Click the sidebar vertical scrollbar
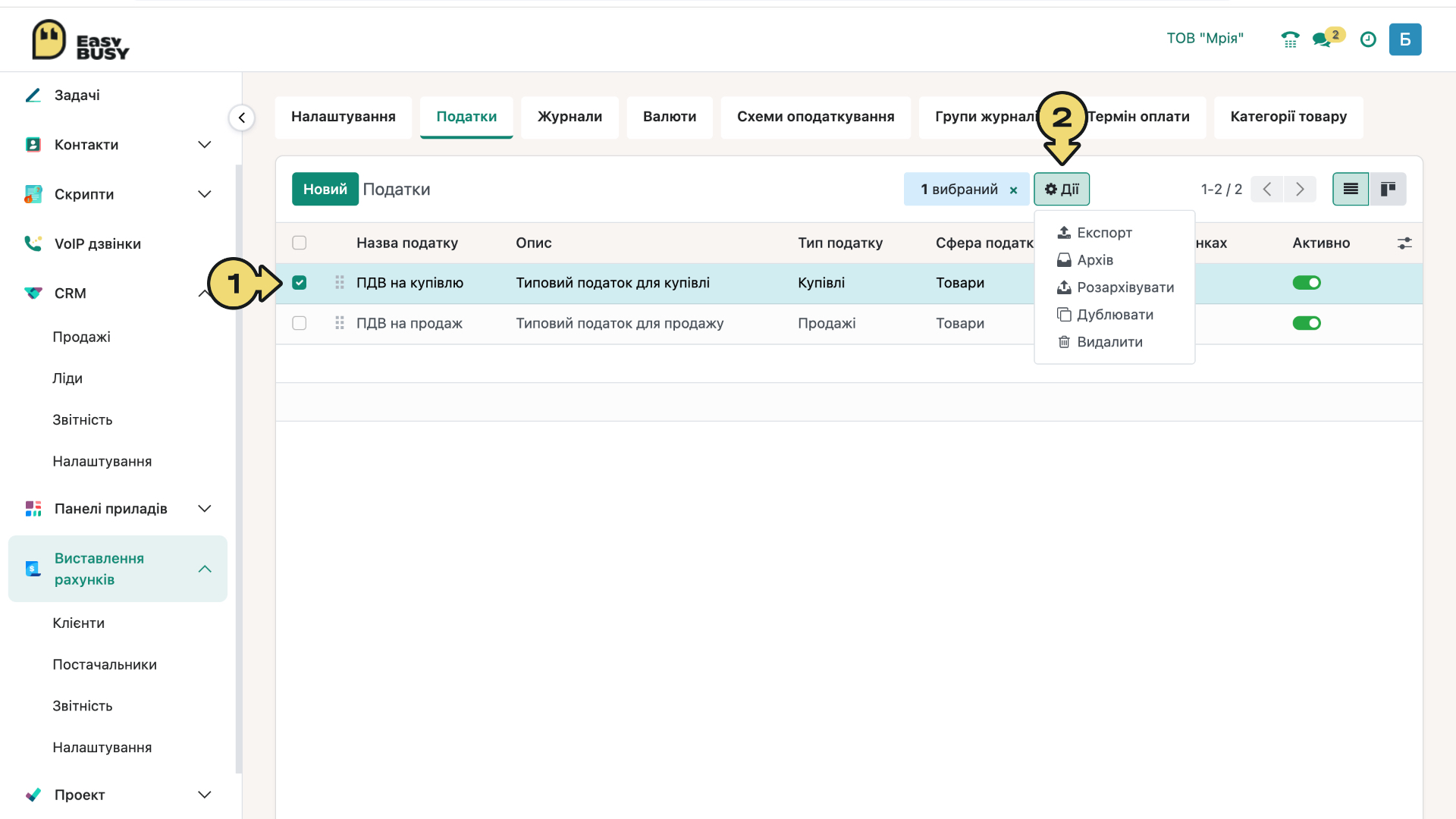 coord(238,469)
